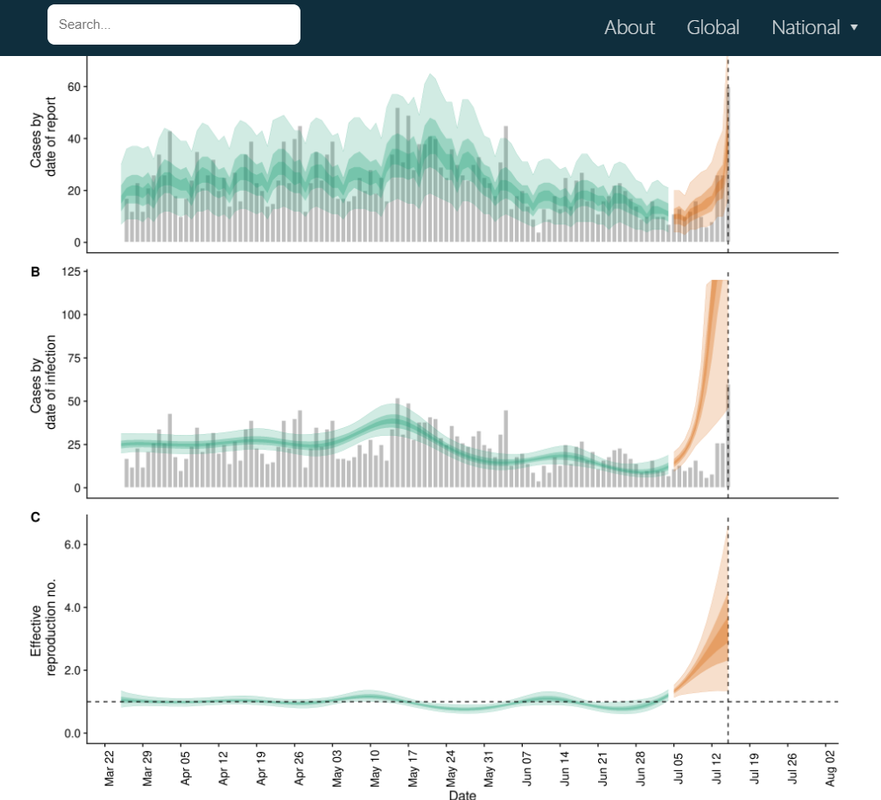Image resolution: width=881 pixels, height=800 pixels.
Task: Click the 'Apr 26' date tick label
Action: [299, 768]
